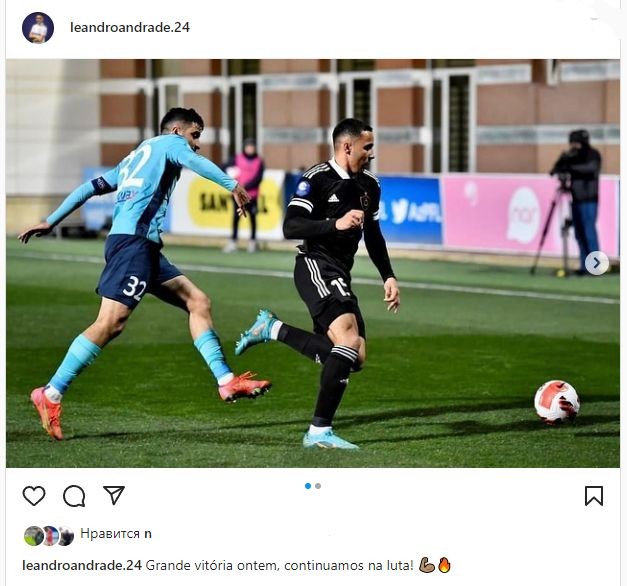Share post via paper plane icon

(114, 495)
